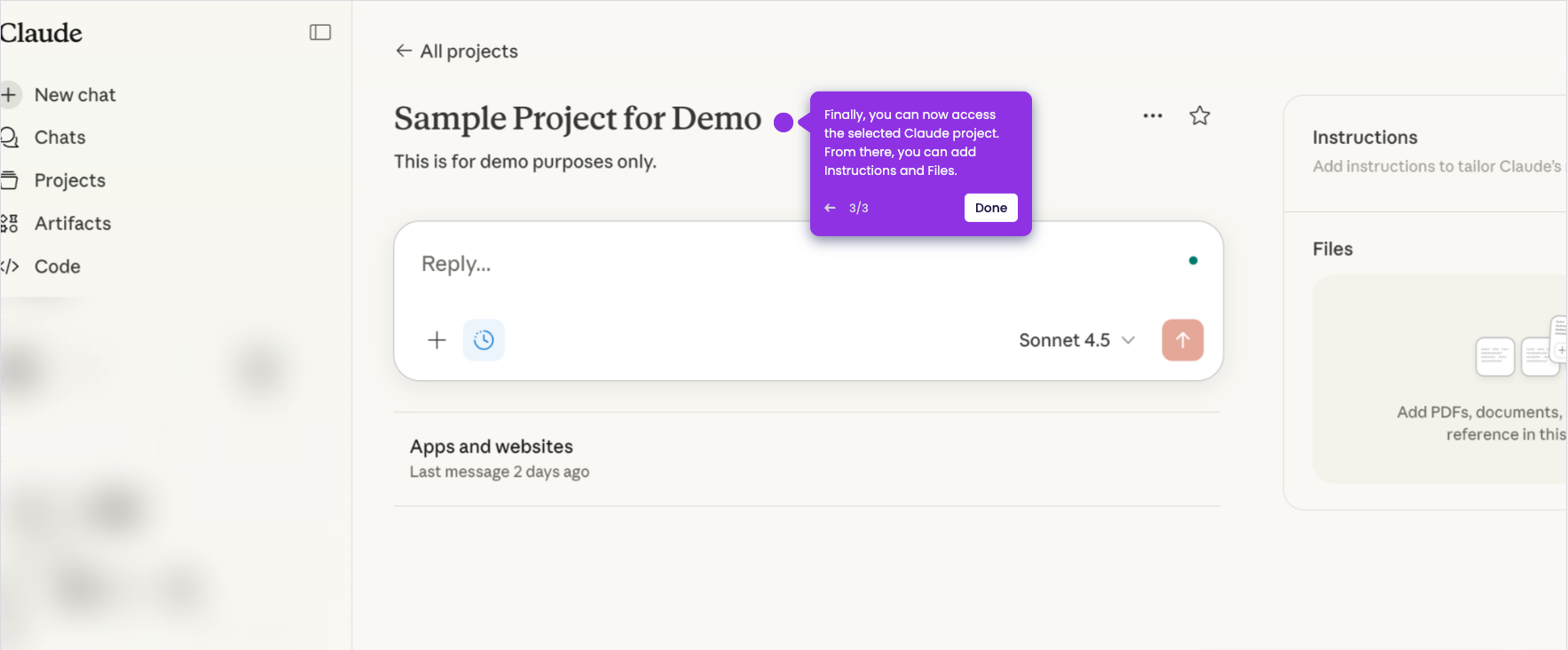Click the plus attachment icon
This screenshot has height=650, width=1568.
click(437, 340)
